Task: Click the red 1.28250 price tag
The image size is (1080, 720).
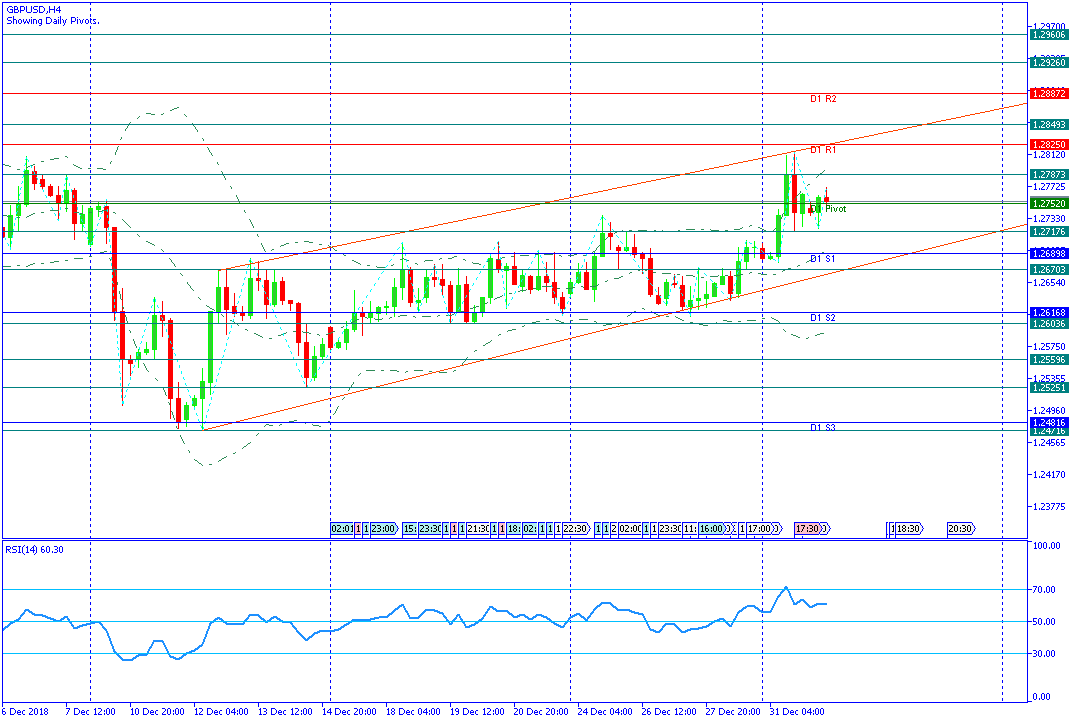Action: 1049,145
